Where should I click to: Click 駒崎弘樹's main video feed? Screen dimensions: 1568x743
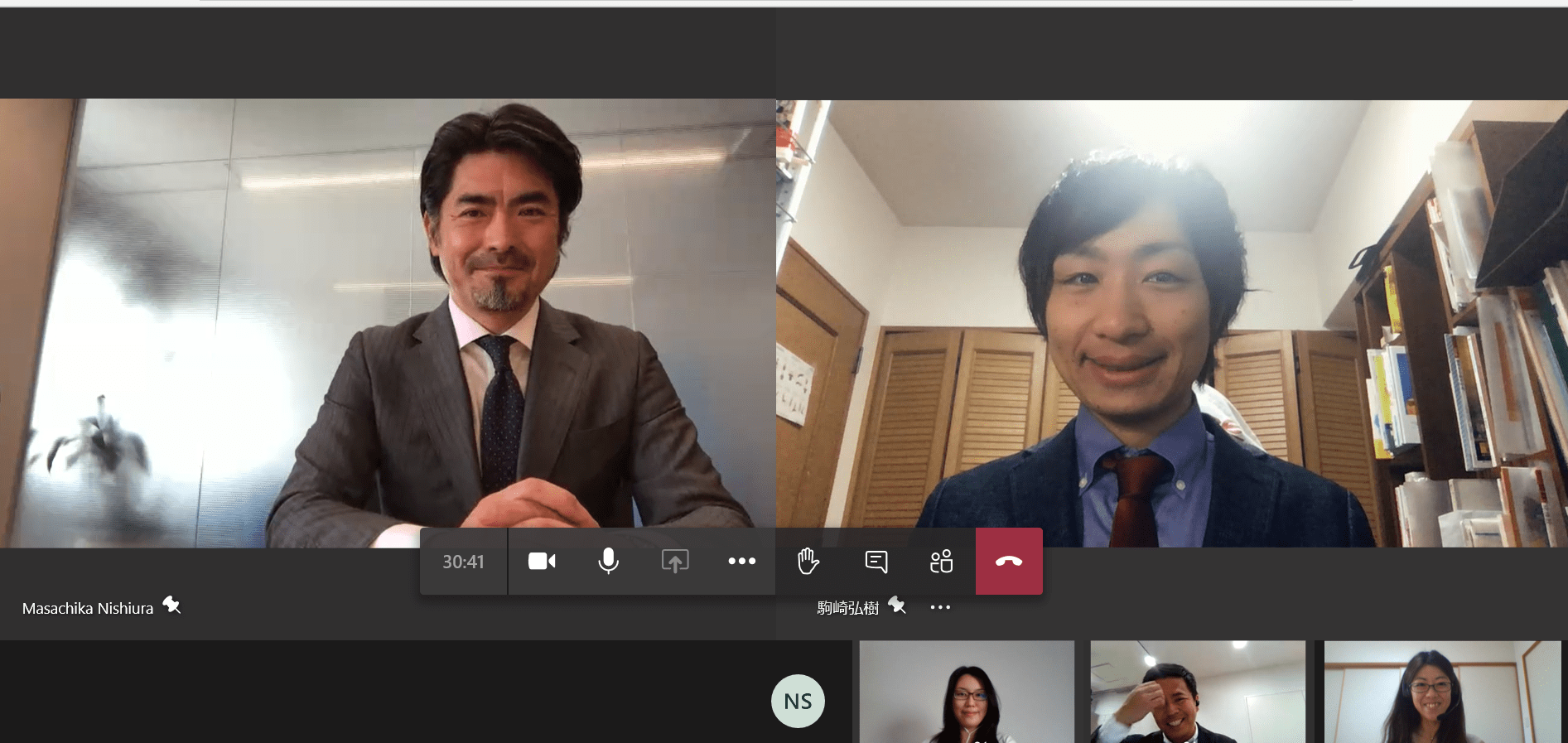[1171, 323]
